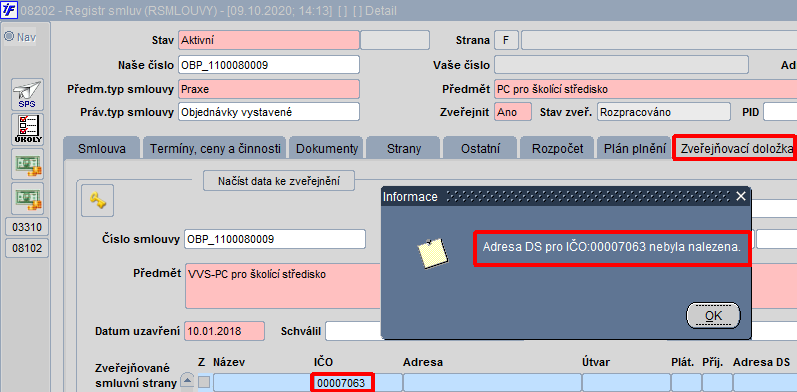This screenshot has width=797, height=392.
Task: Click the Stav field showing Aktivní
Action: (269, 40)
